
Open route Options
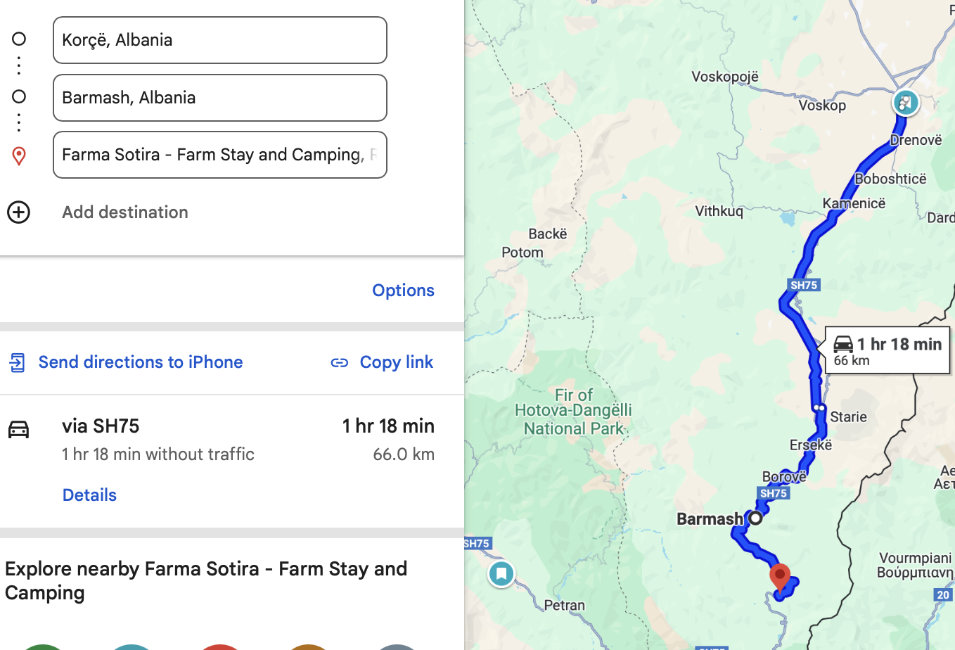(403, 290)
